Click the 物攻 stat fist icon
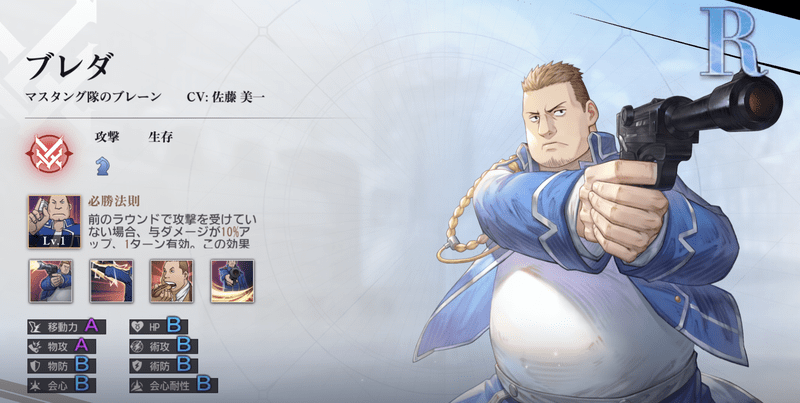Image resolution: width=800 pixels, height=403 pixels. tap(36, 347)
